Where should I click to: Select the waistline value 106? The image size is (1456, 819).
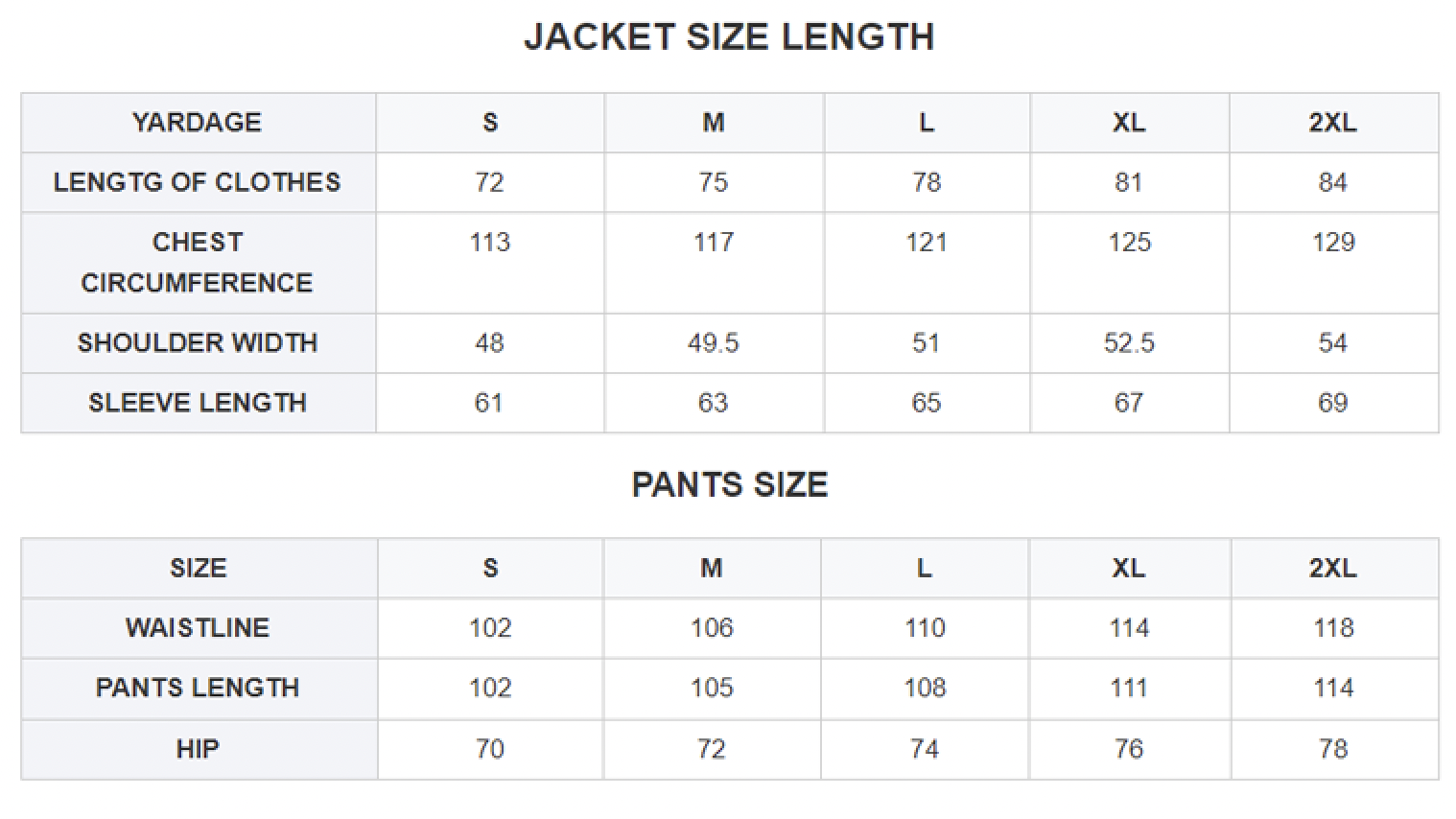pyautogui.click(x=712, y=628)
